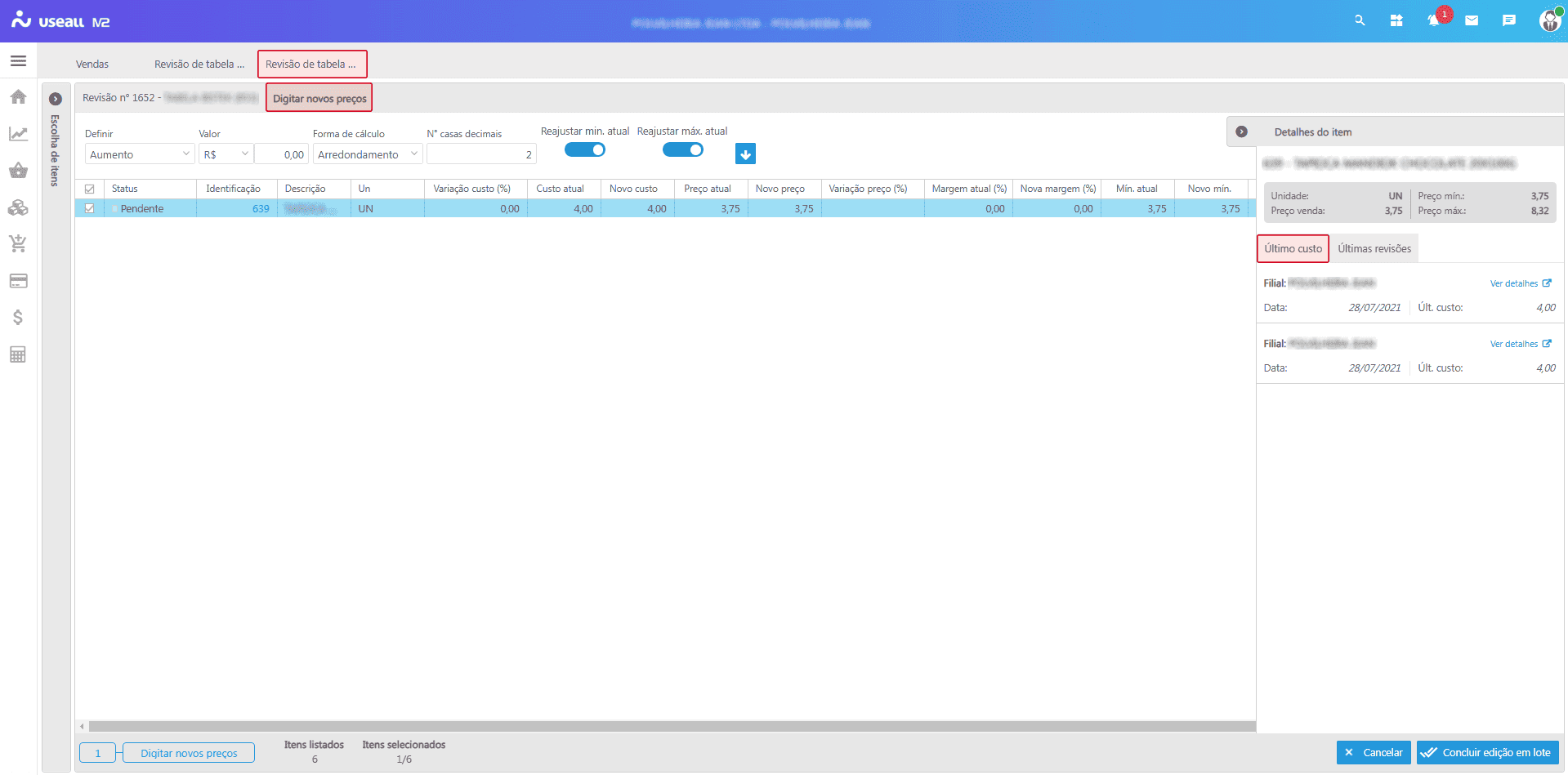Click the blue apply down-arrow button
Screen dimensions: 1568x775
(745, 154)
